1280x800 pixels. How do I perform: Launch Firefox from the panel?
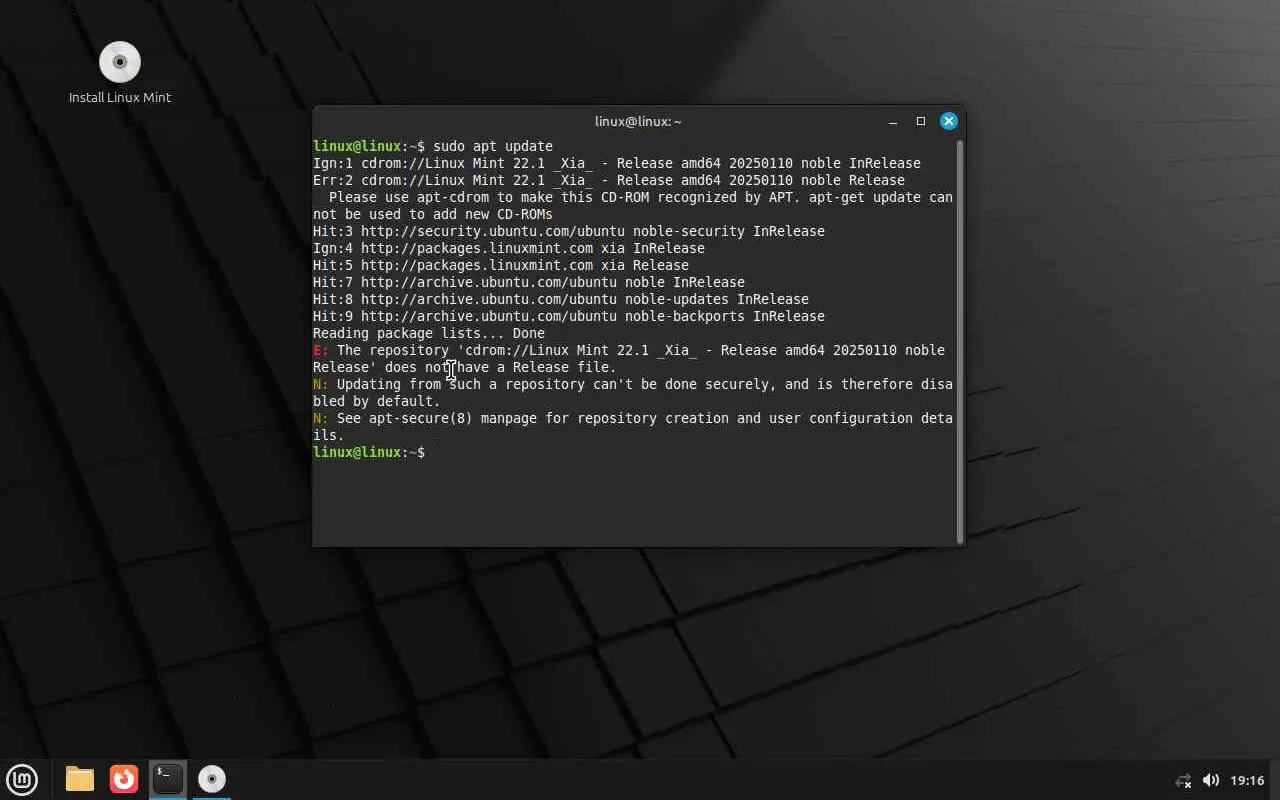tap(124, 779)
